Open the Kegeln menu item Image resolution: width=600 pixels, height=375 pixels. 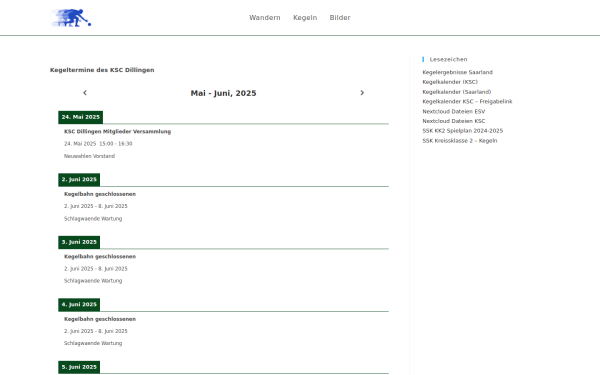coord(305,18)
